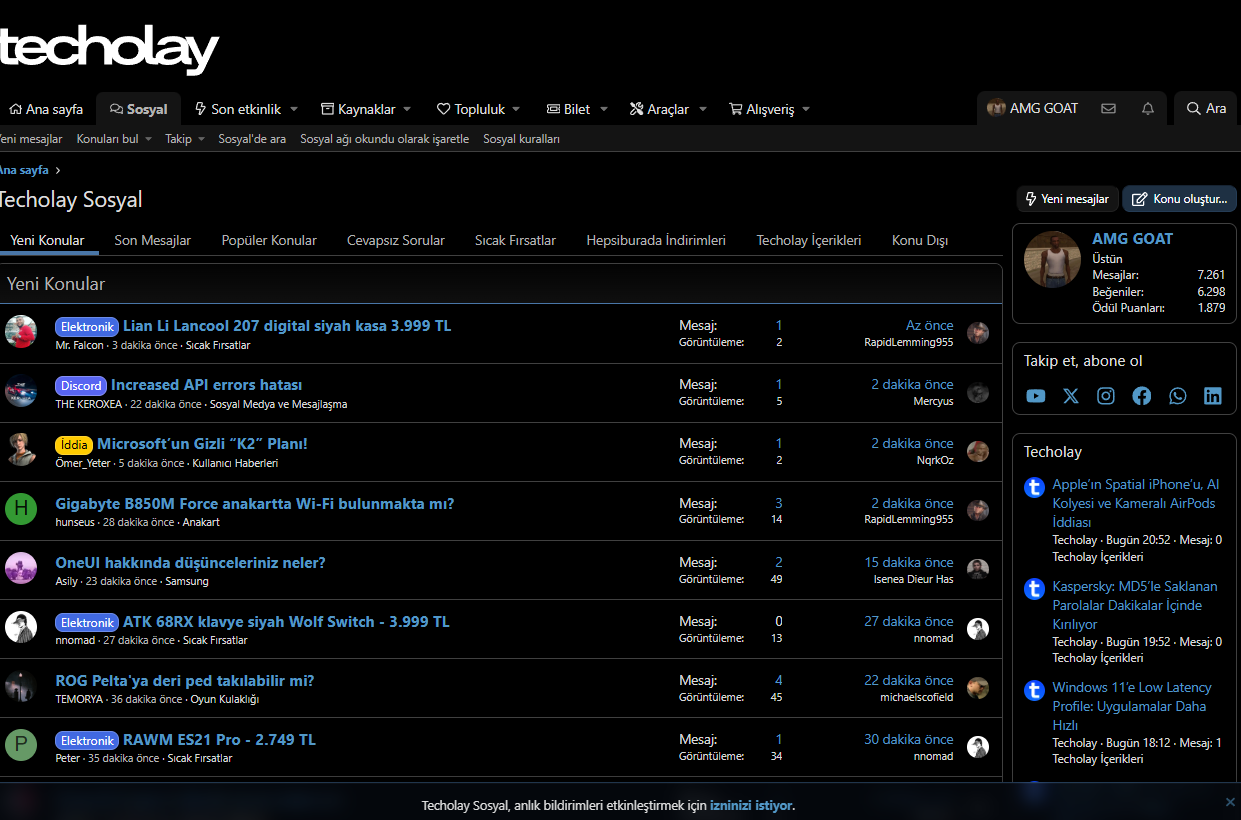Open Techolay's Facebook icon

click(x=1142, y=396)
